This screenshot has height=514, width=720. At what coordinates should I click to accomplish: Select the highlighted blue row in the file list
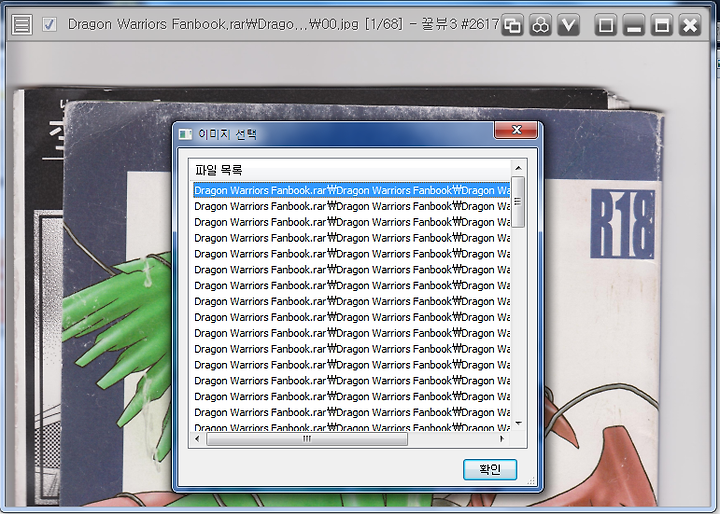click(x=352, y=190)
